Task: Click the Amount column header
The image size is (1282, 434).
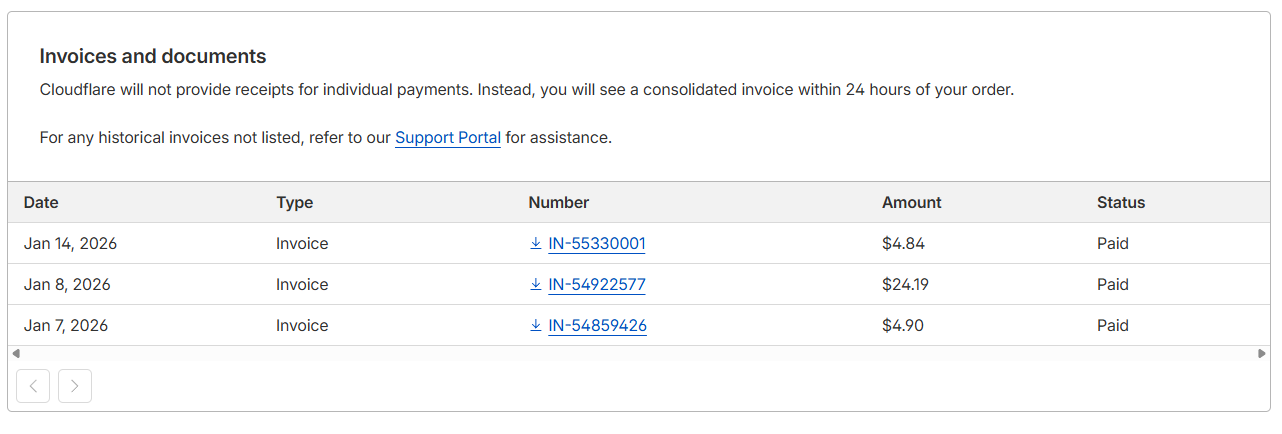Action: point(911,202)
